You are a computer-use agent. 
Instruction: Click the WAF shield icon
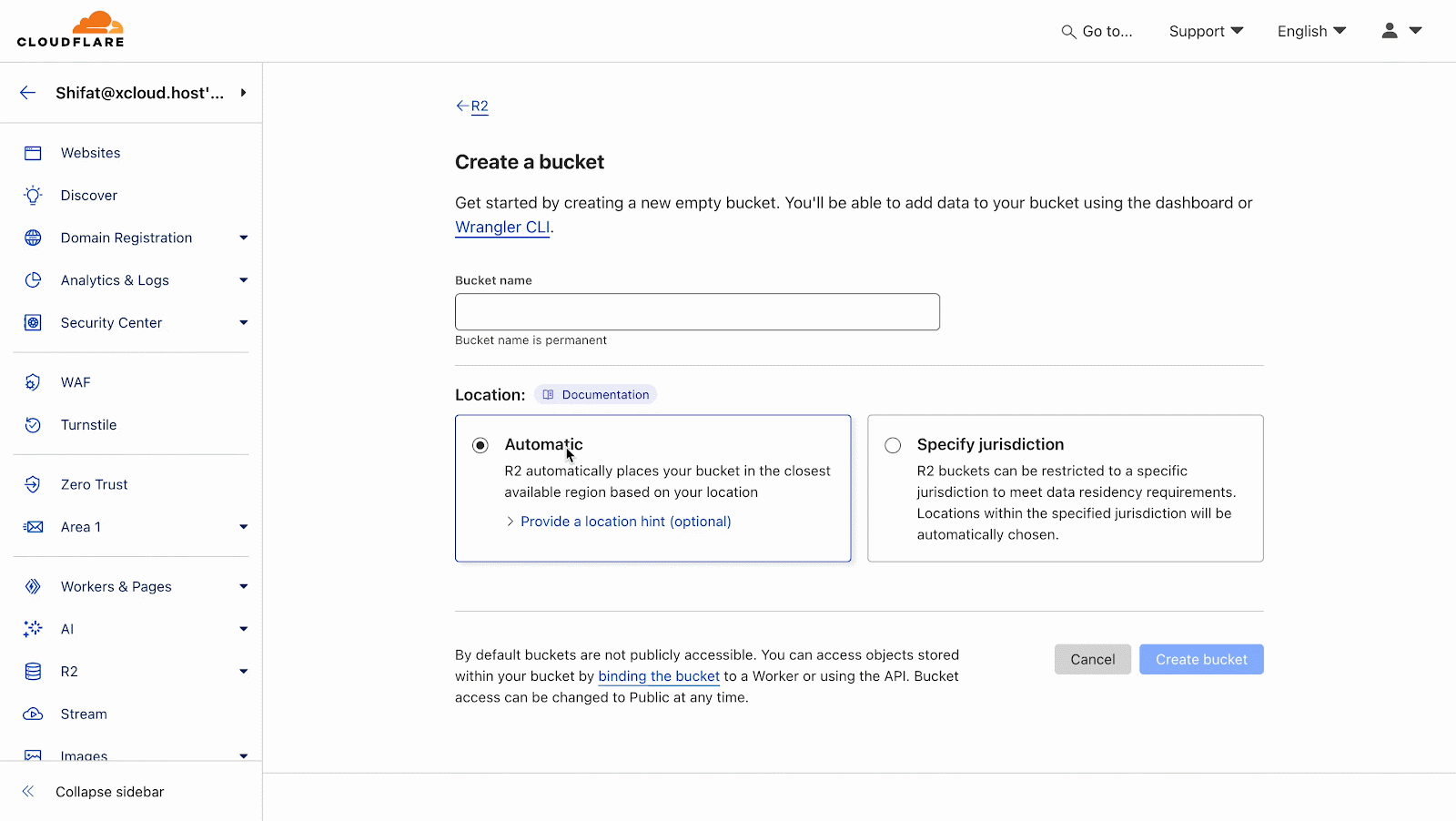point(33,381)
